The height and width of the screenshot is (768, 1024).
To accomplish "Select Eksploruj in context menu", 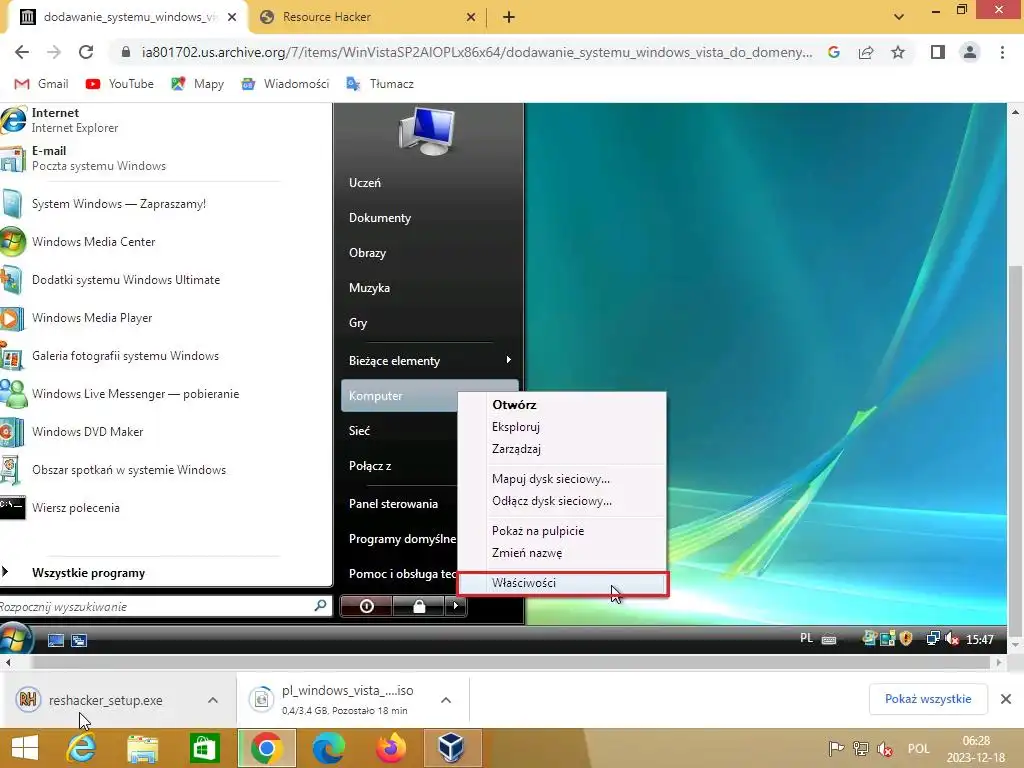I will pyautogui.click(x=562, y=426).
